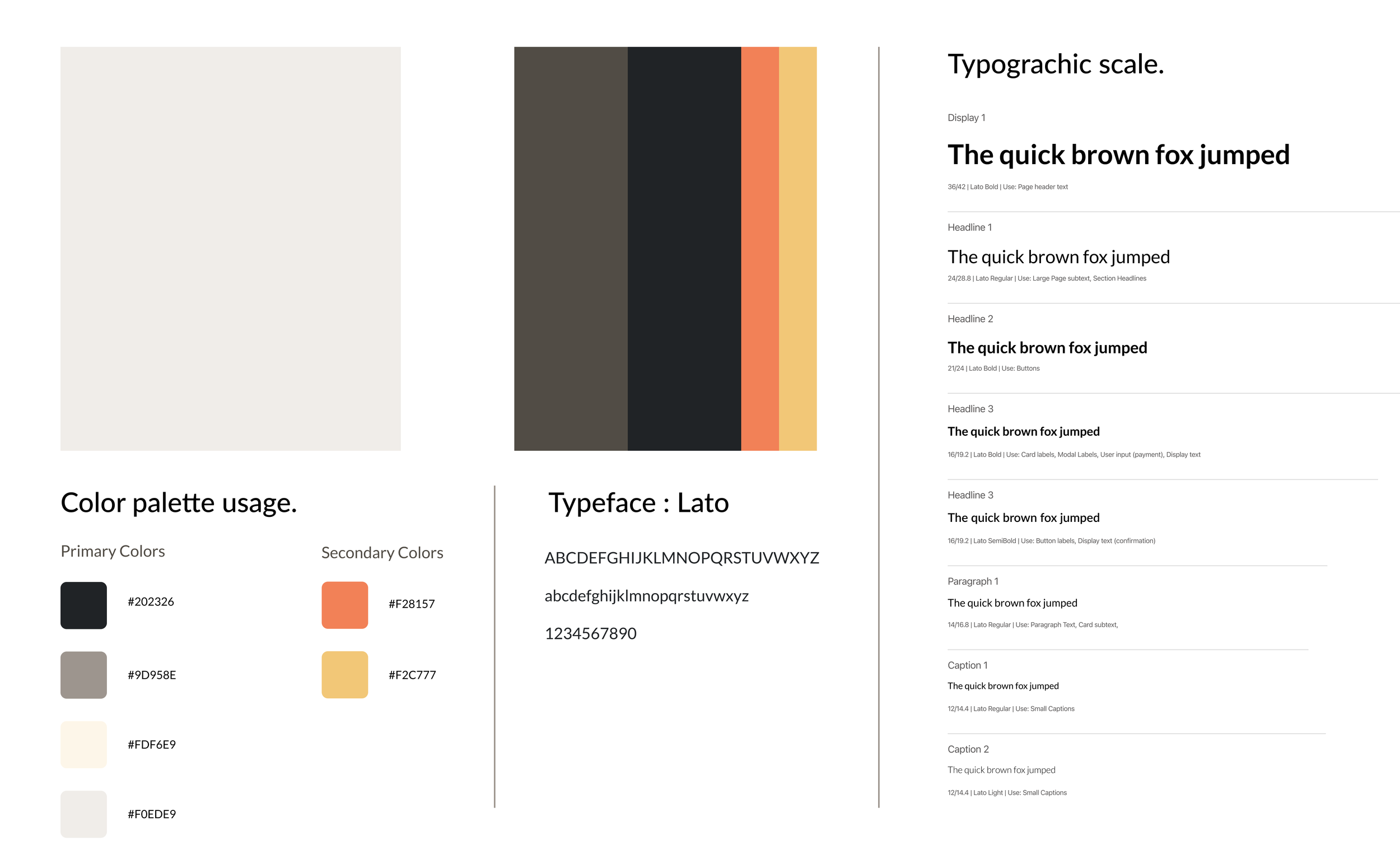This screenshot has height=863, width=1400.
Task: Click the 'Color palette usage.' title
Action: [179, 503]
